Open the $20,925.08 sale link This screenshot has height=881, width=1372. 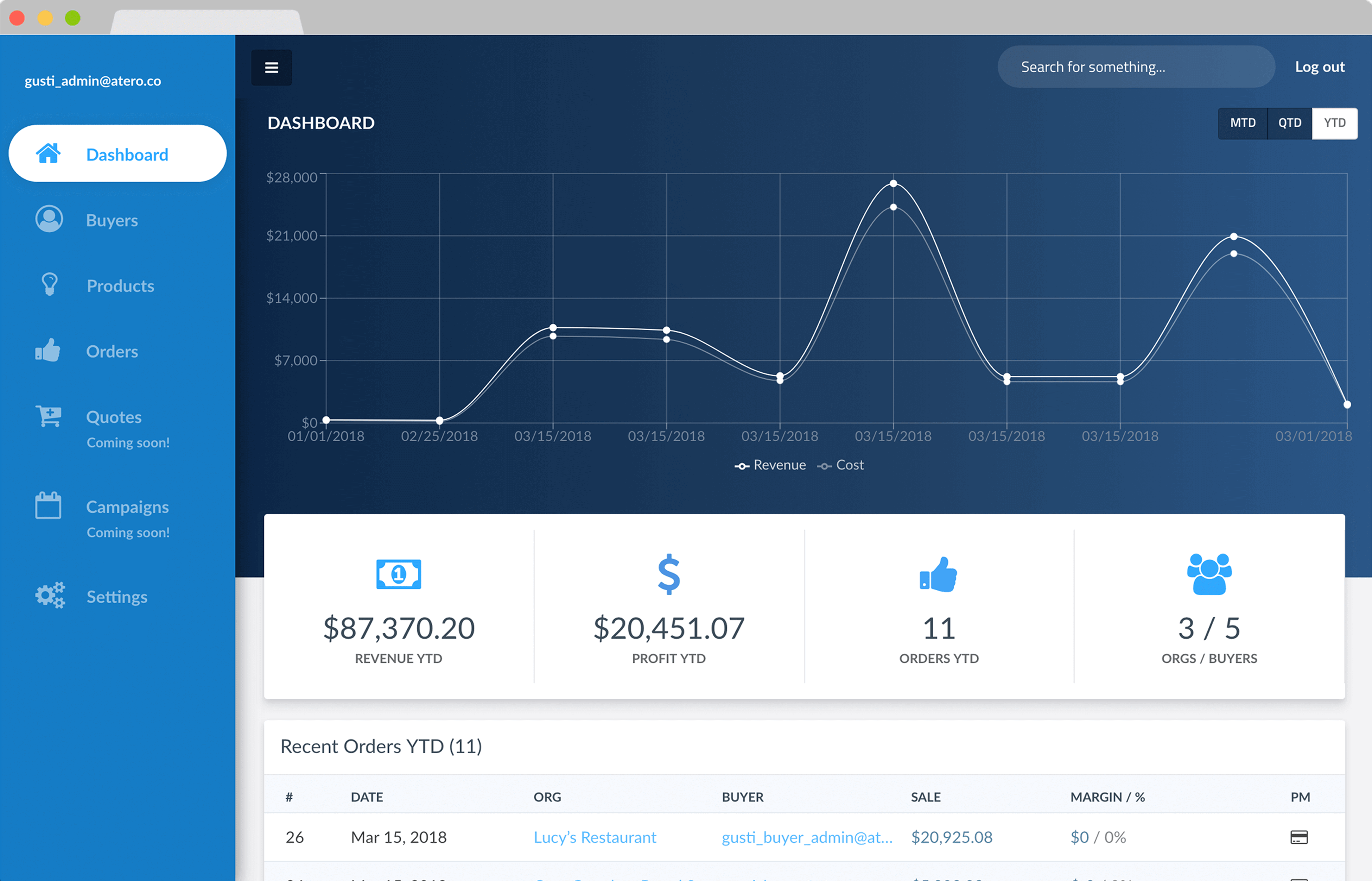pyautogui.click(x=951, y=837)
